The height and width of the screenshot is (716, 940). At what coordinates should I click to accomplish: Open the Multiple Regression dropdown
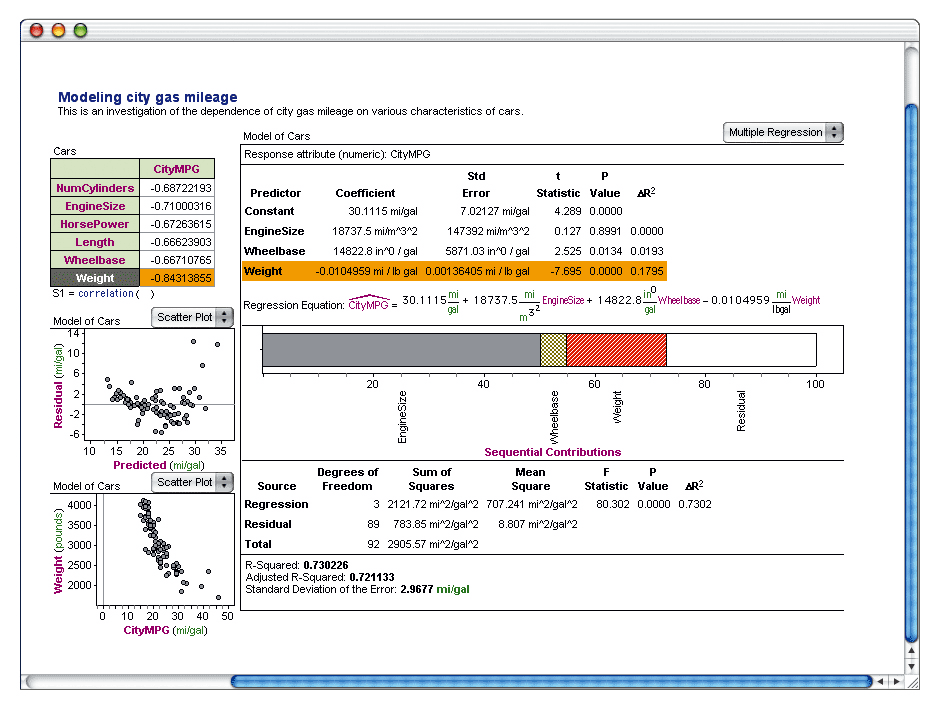click(x=783, y=132)
